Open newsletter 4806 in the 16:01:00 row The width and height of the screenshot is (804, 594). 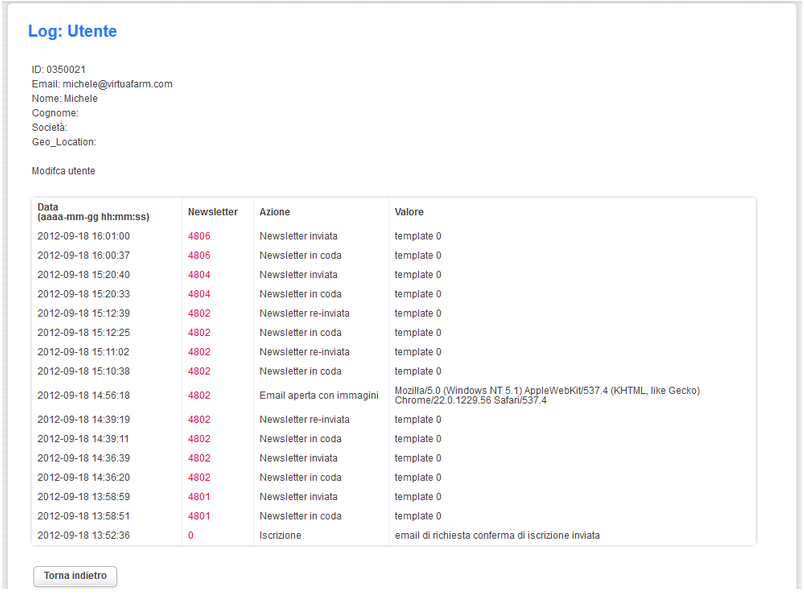click(199, 236)
